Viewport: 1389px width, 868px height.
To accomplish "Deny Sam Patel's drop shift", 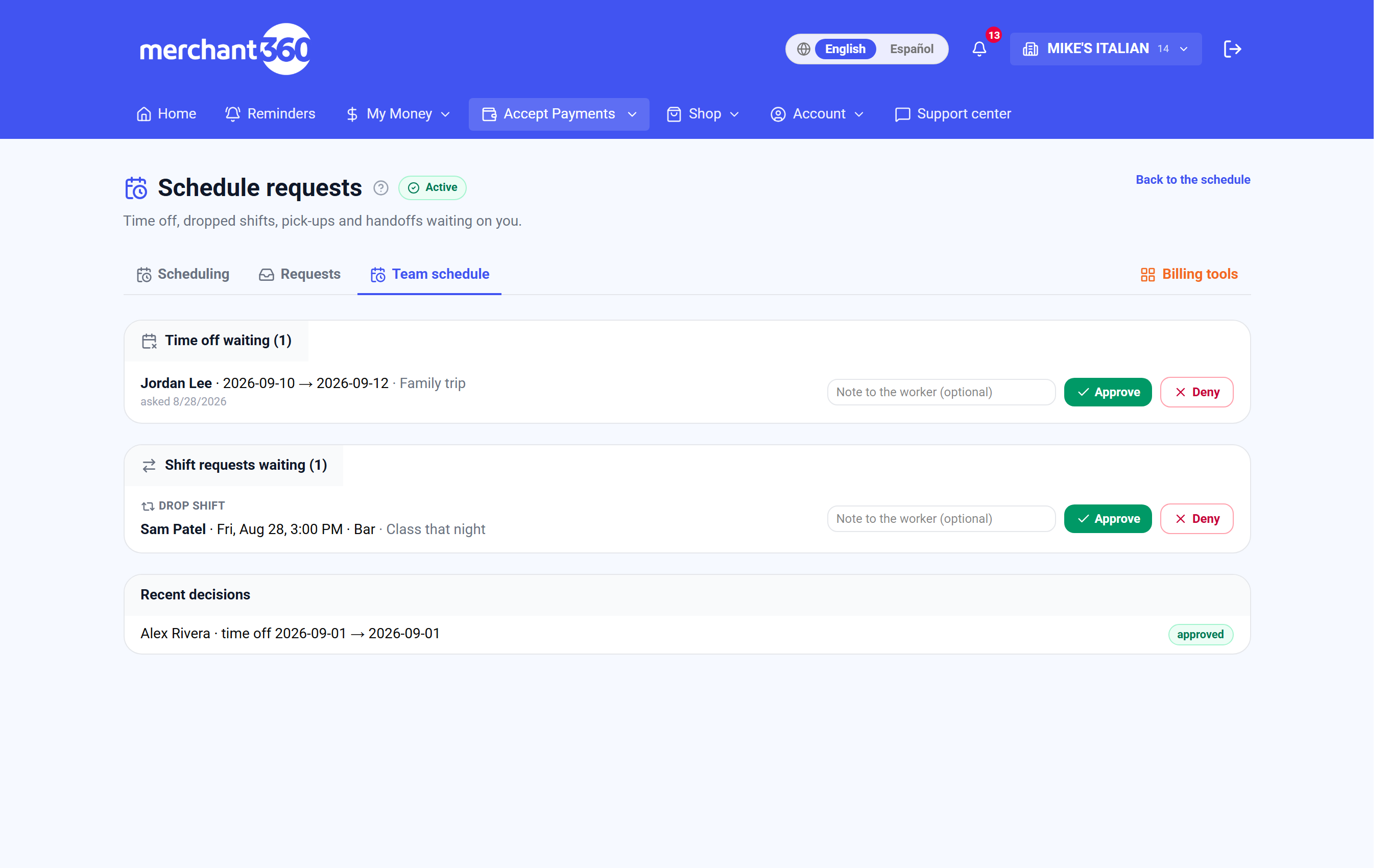I will click(1196, 519).
